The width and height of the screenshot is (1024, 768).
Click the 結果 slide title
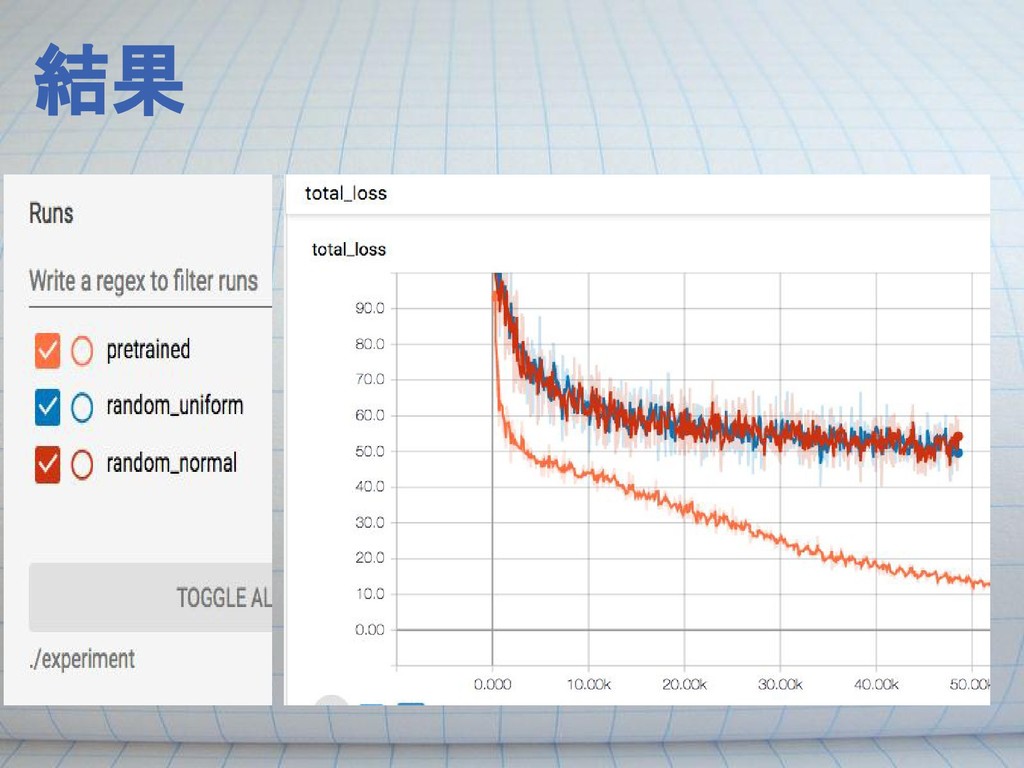pyautogui.click(x=109, y=80)
